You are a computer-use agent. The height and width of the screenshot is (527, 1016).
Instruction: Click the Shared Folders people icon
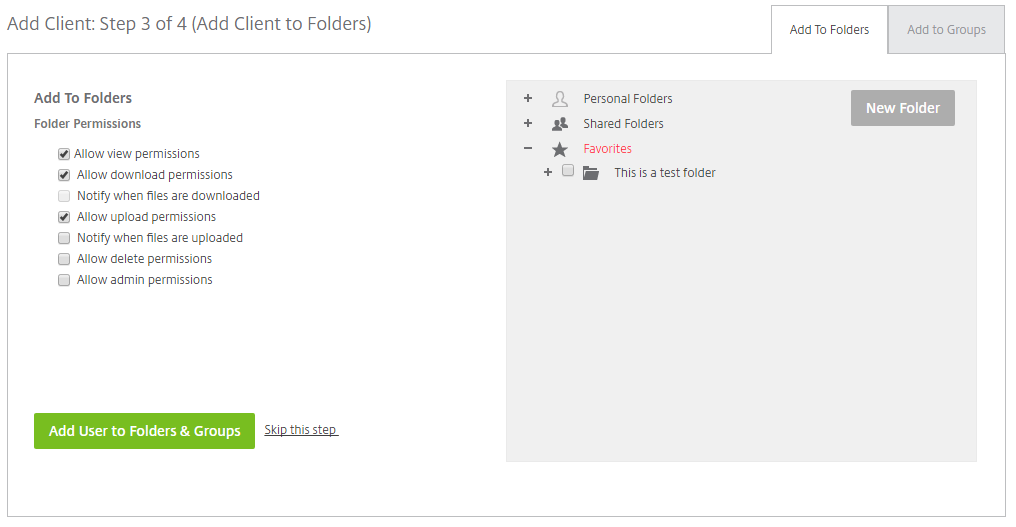coord(560,124)
